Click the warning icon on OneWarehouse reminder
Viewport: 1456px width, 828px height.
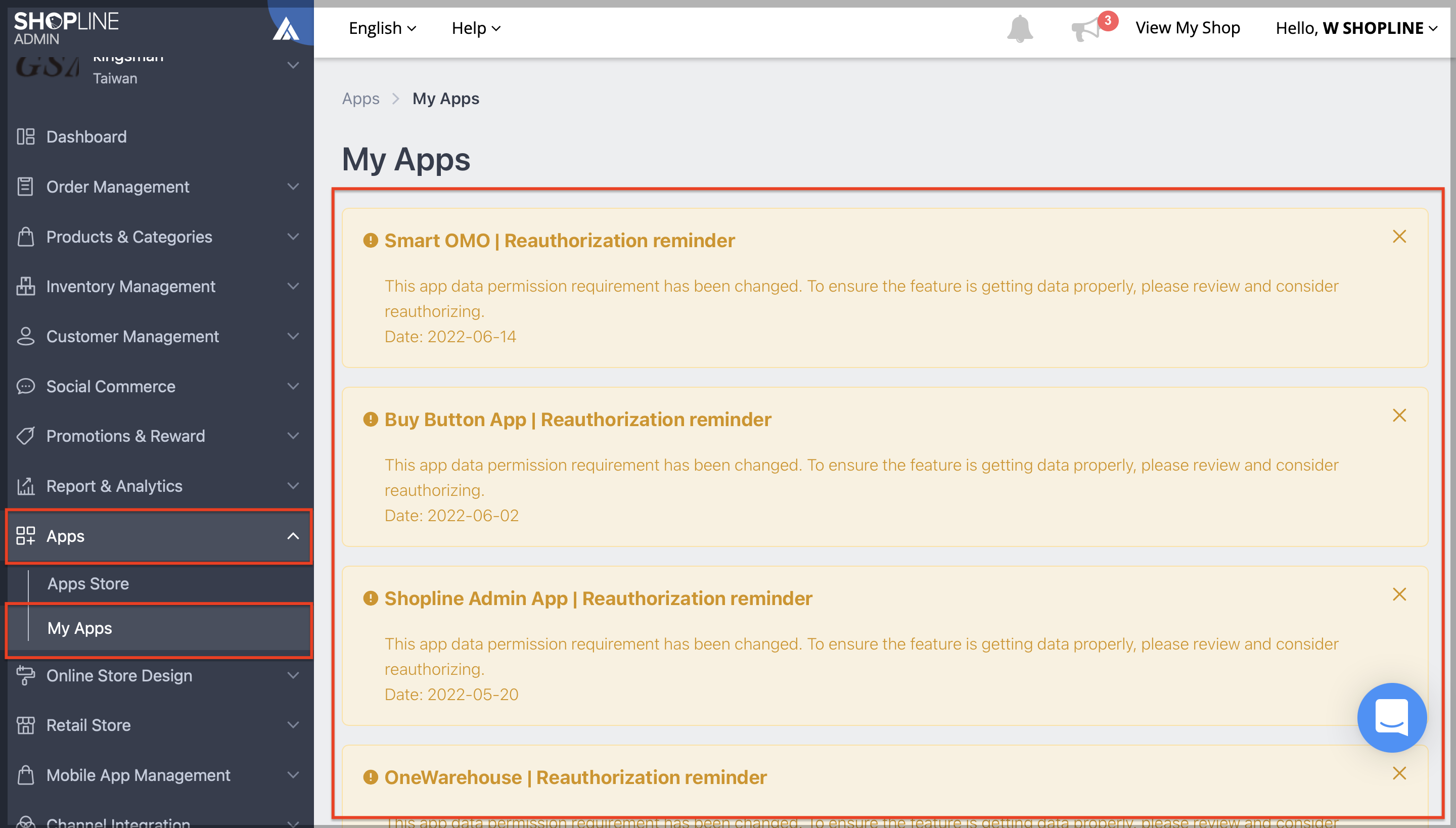pos(370,777)
